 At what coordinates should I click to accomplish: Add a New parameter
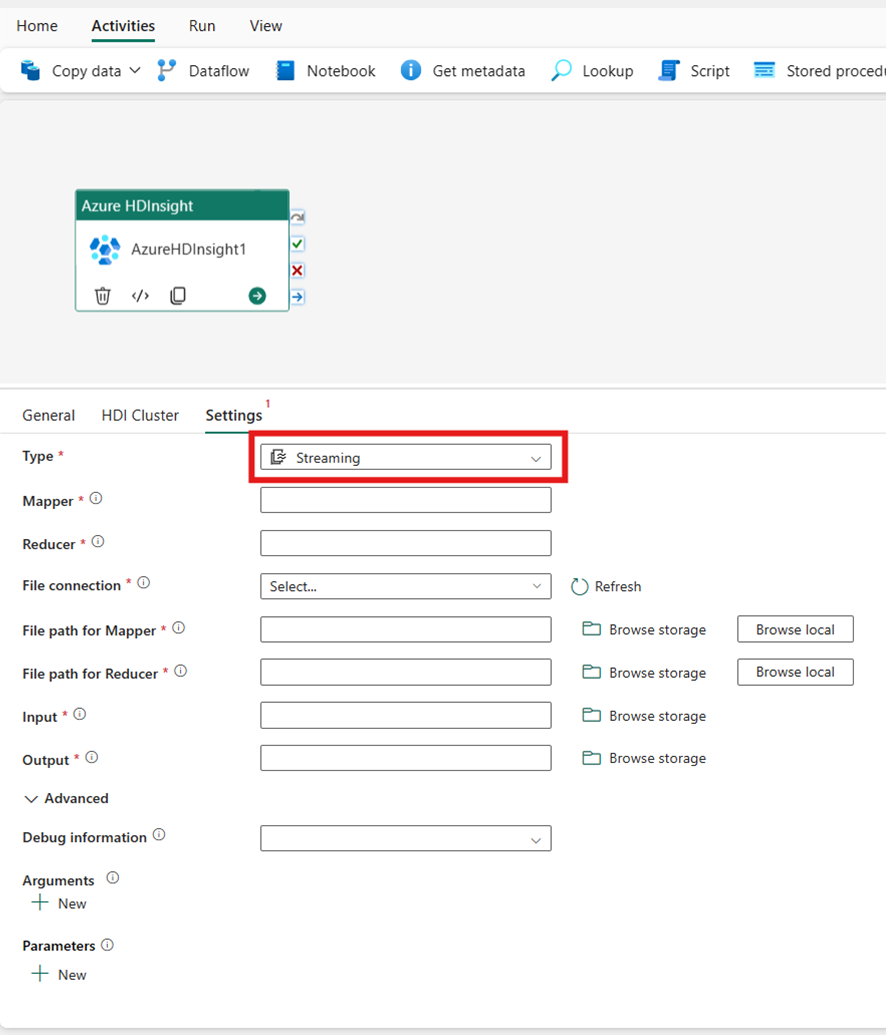(59, 975)
